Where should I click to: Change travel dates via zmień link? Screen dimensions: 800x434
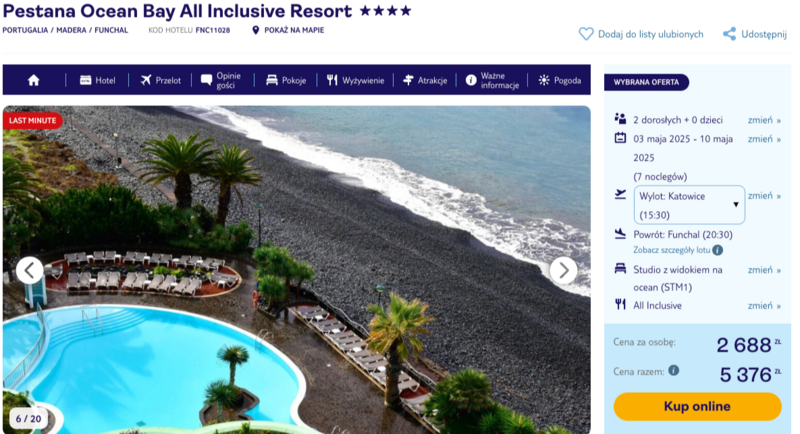(x=764, y=139)
